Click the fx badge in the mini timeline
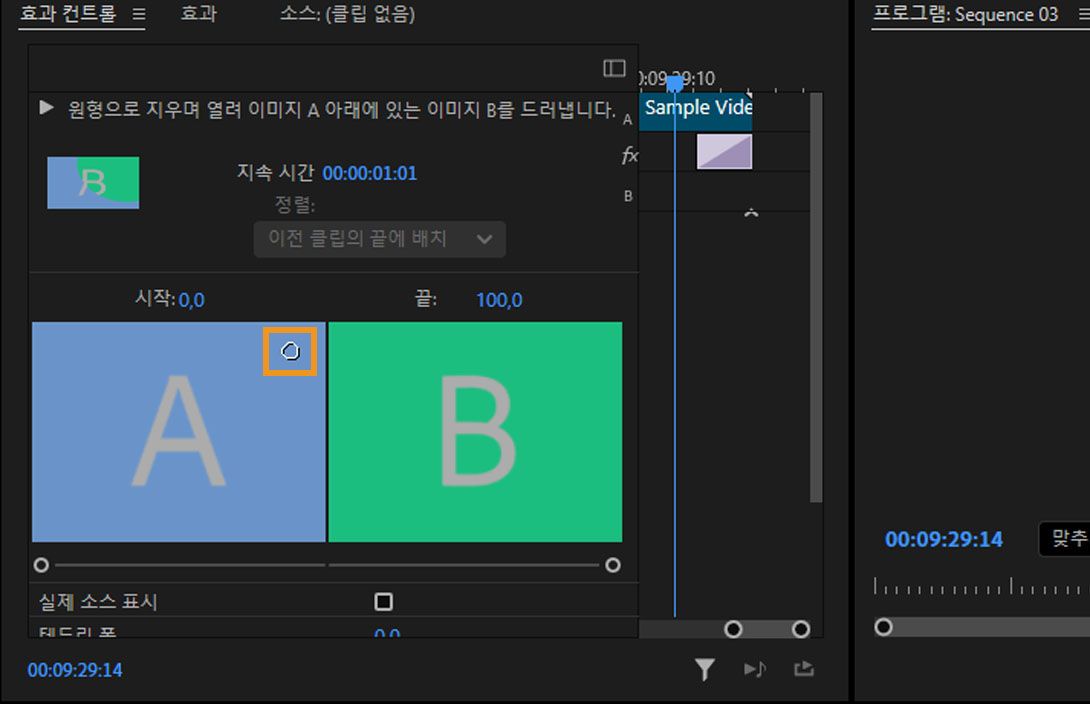 coord(627,155)
